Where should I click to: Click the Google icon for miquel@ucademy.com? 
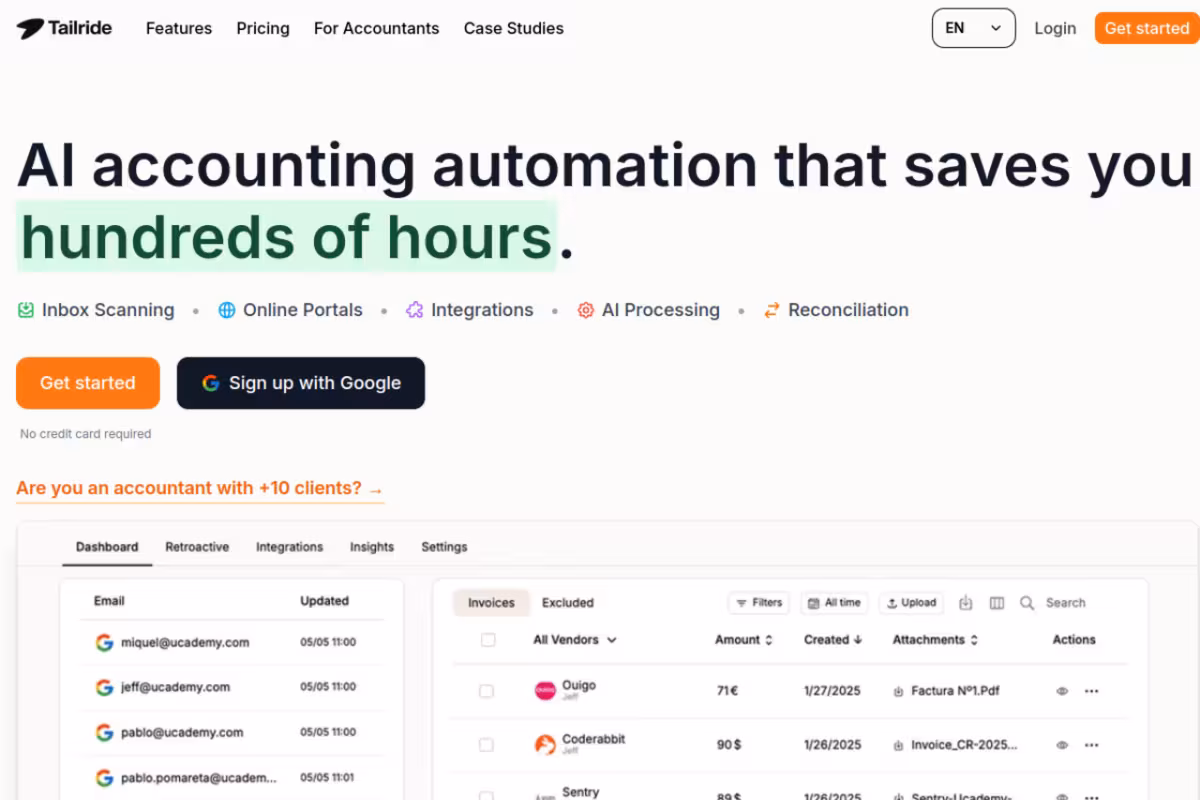coord(104,642)
